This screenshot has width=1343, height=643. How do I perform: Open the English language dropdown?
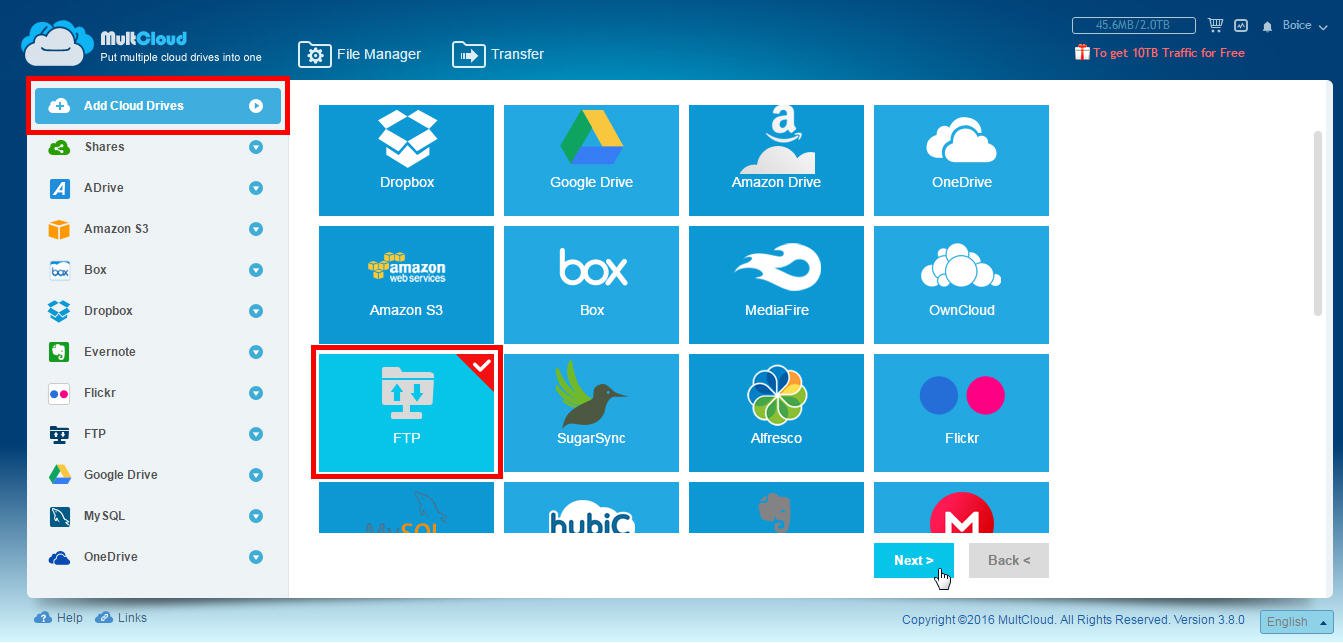1296,621
